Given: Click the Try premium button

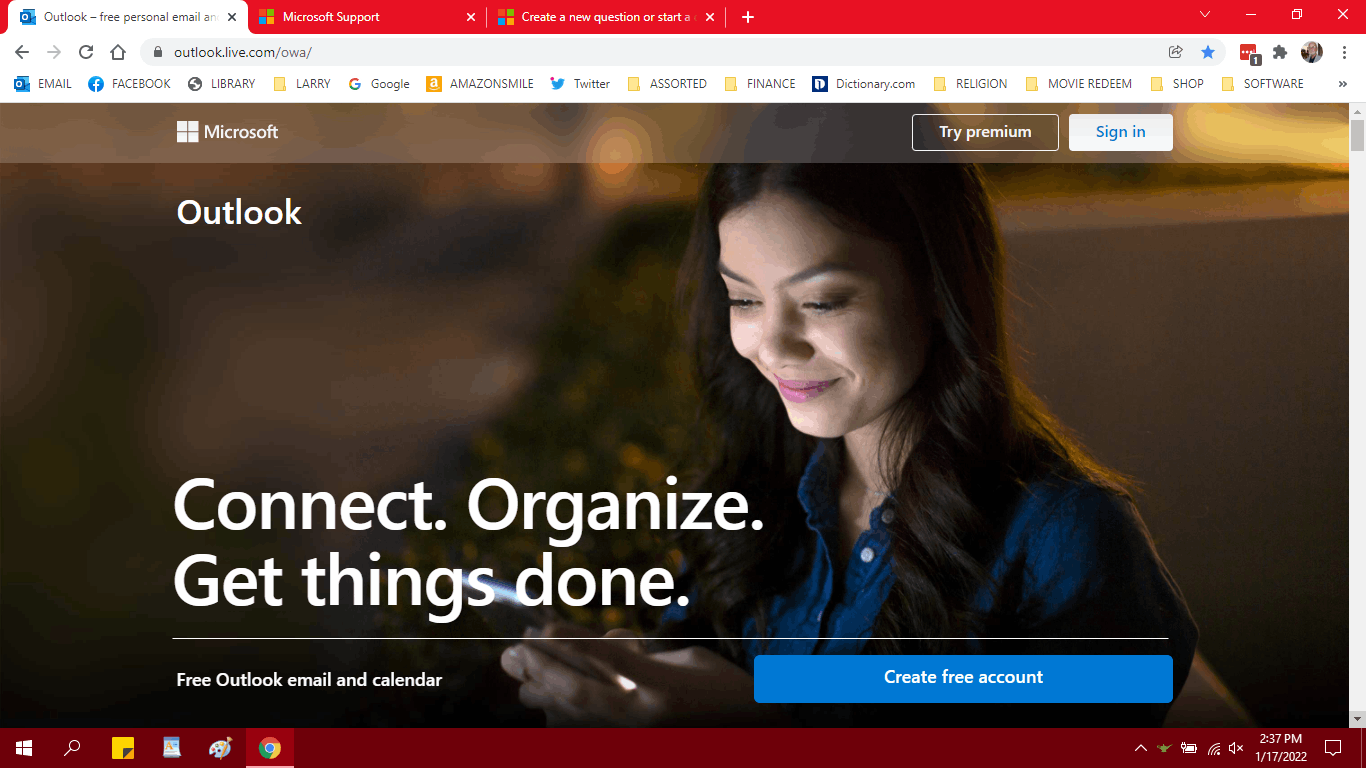Looking at the screenshot, I should point(985,132).
